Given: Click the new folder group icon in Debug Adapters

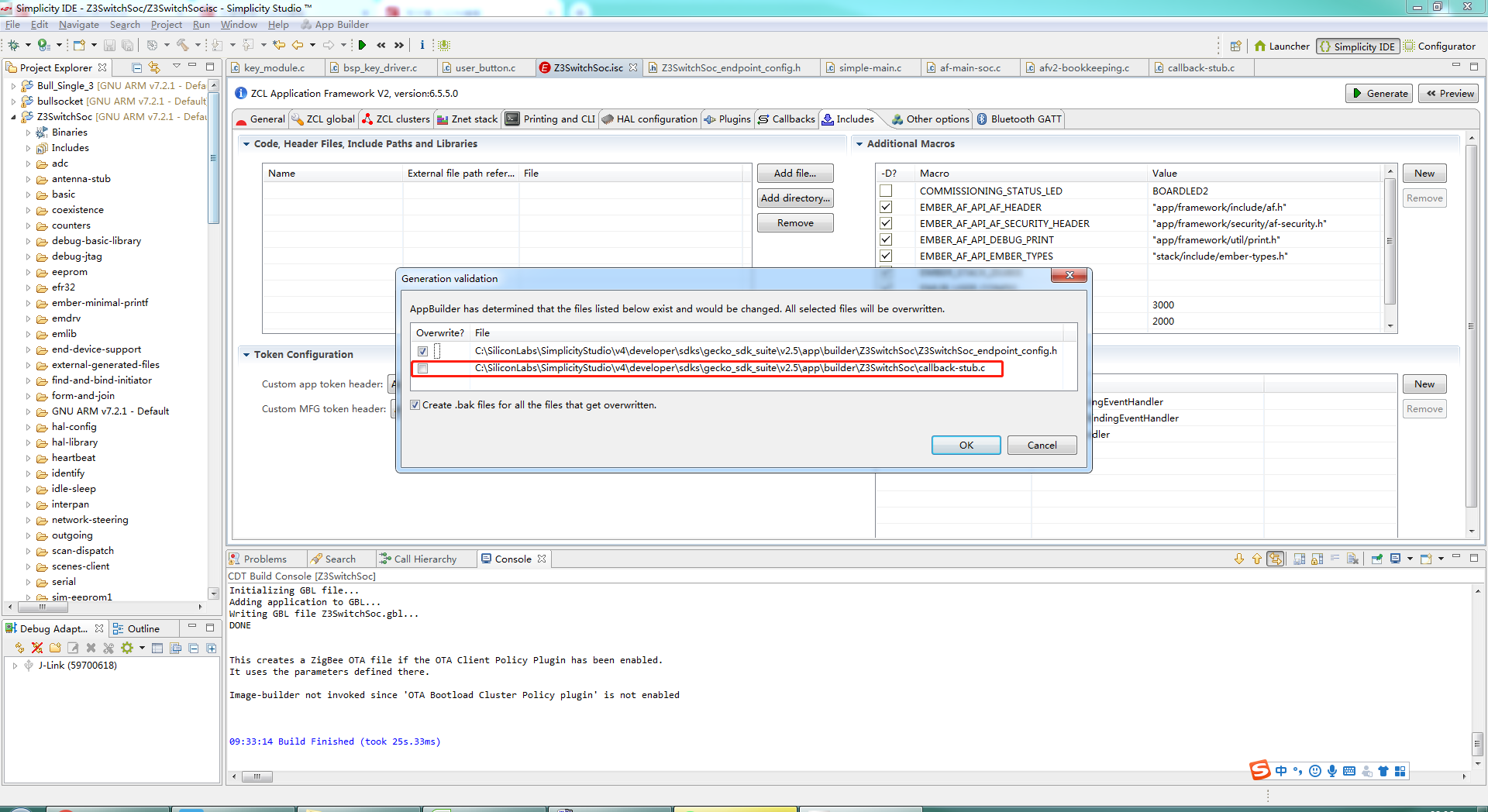Looking at the screenshot, I should [x=55, y=648].
